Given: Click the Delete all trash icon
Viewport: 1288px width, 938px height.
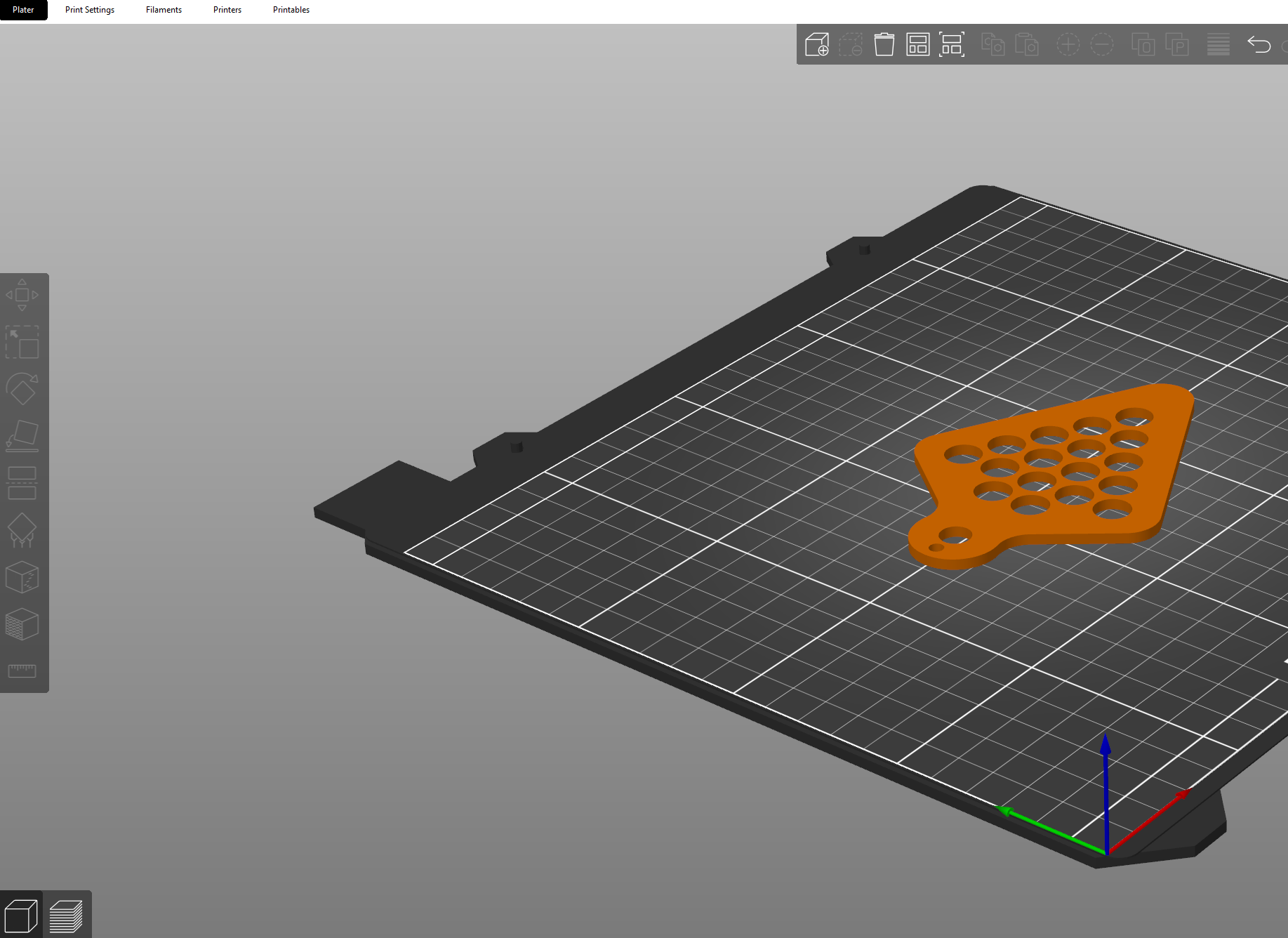Looking at the screenshot, I should 884,45.
